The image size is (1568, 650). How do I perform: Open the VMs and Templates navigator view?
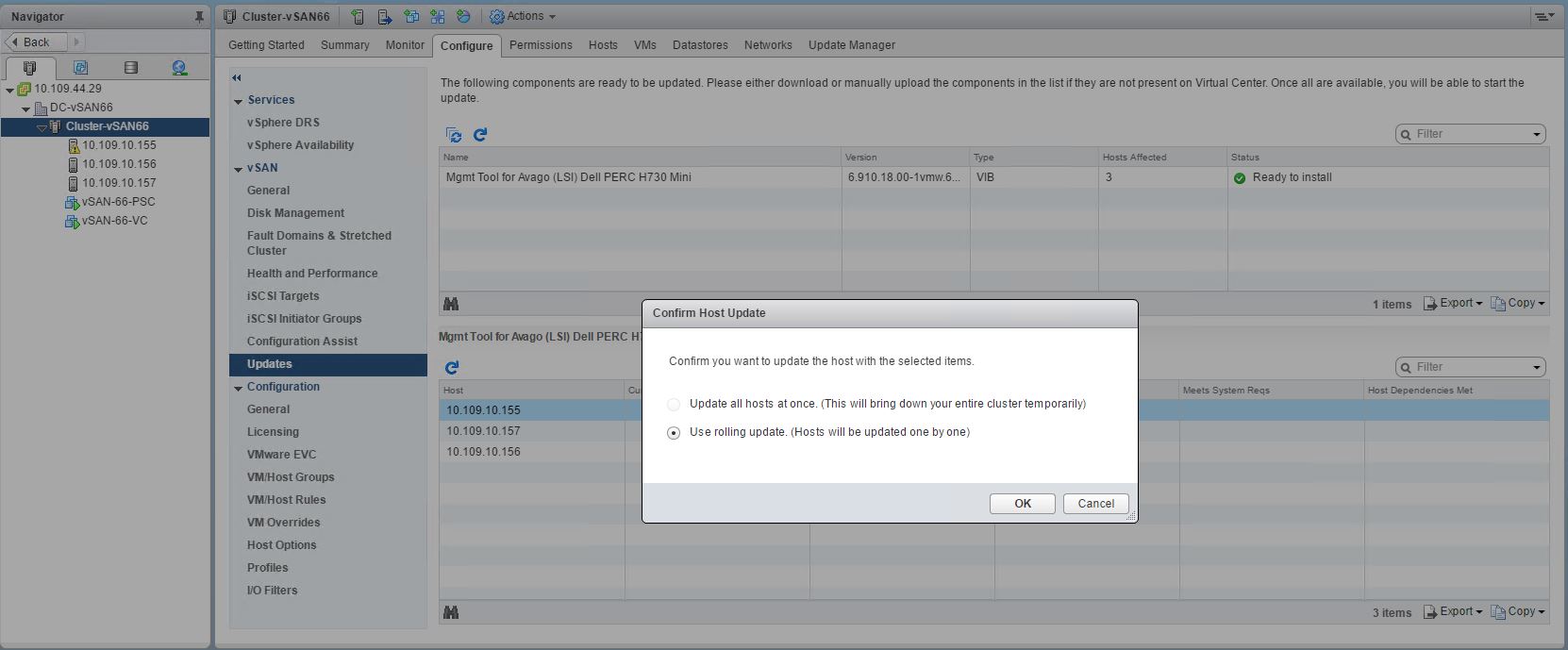[x=80, y=68]
